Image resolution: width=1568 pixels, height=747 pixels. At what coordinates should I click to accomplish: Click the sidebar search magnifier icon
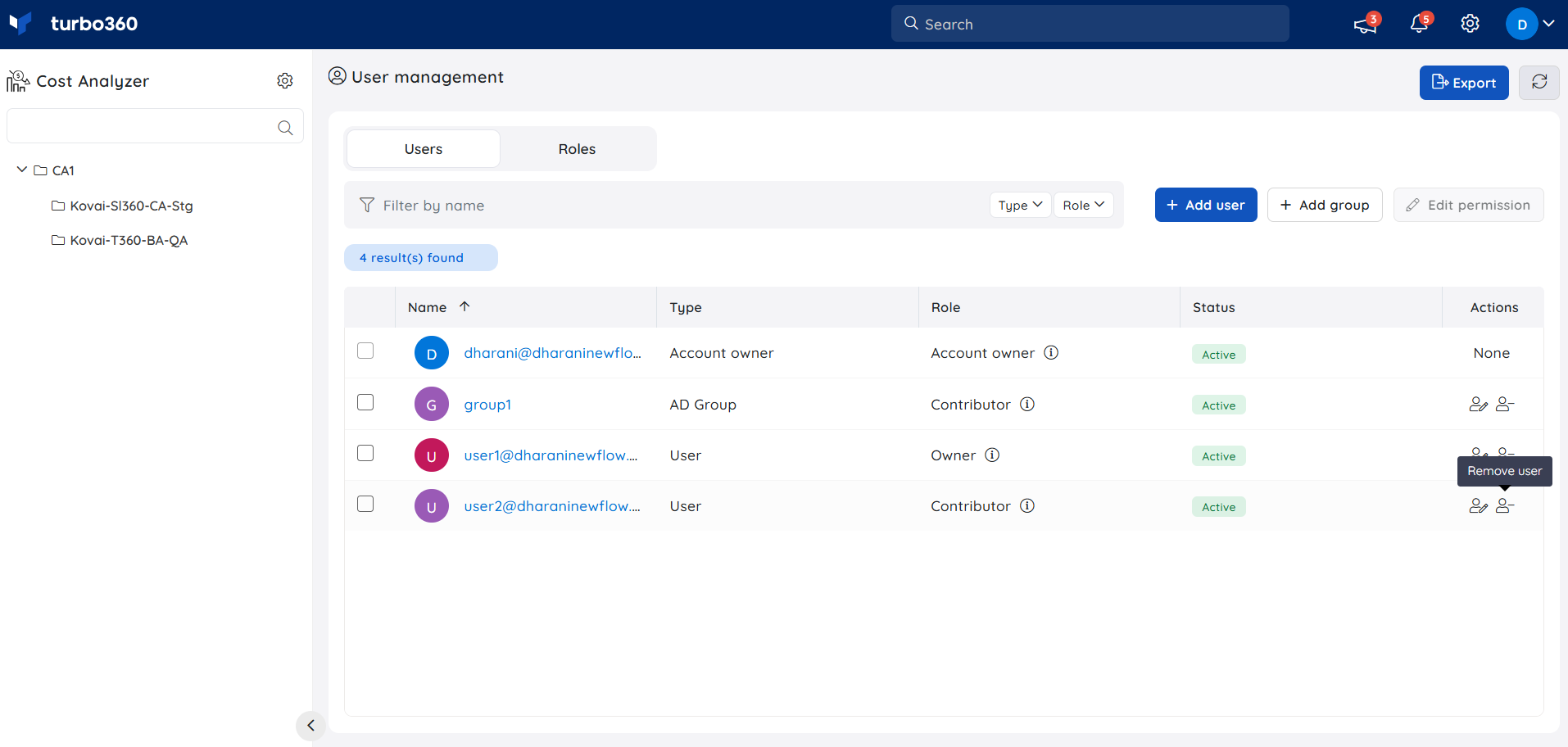(285, 128)
